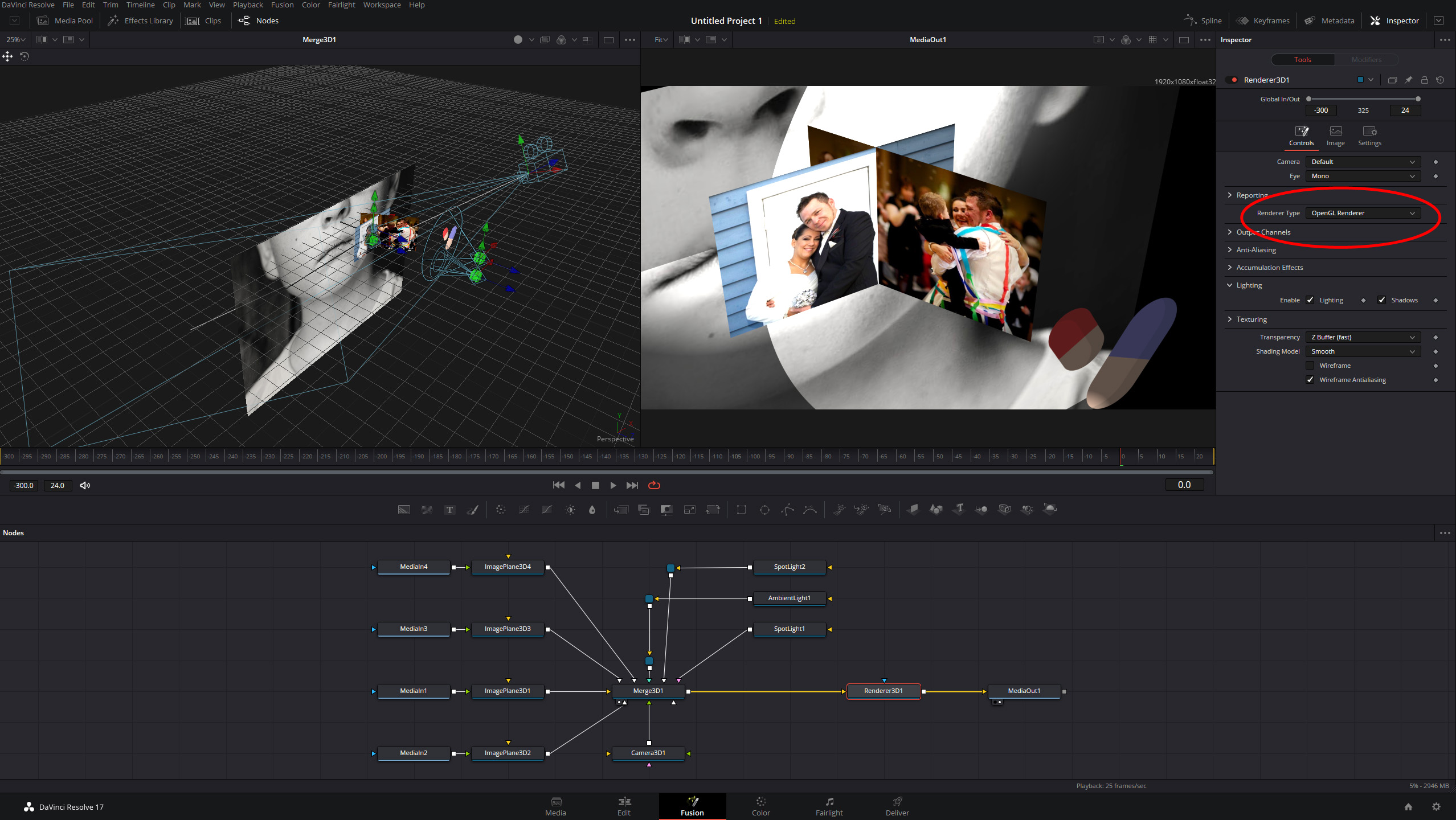Add a Shape 3D node
Viewport: 1456px width, 820px height.
936,510
